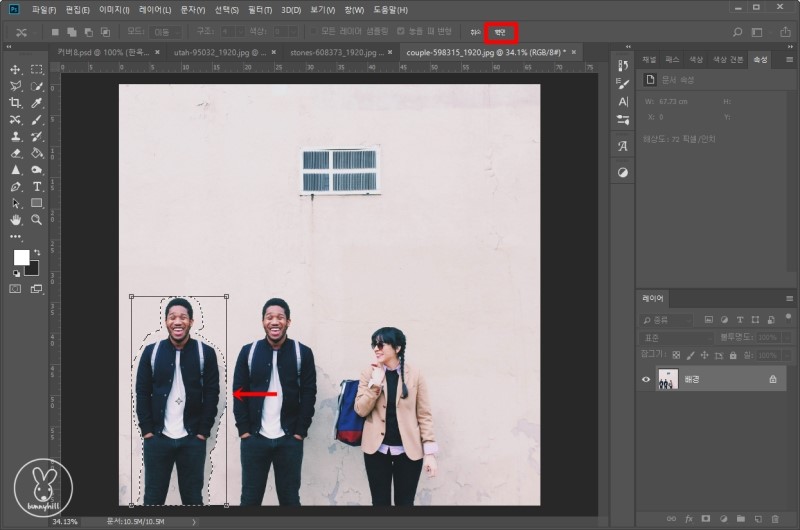Select the Crop tool
This screenshot has height=530, width=800.
tap(15, 102)
